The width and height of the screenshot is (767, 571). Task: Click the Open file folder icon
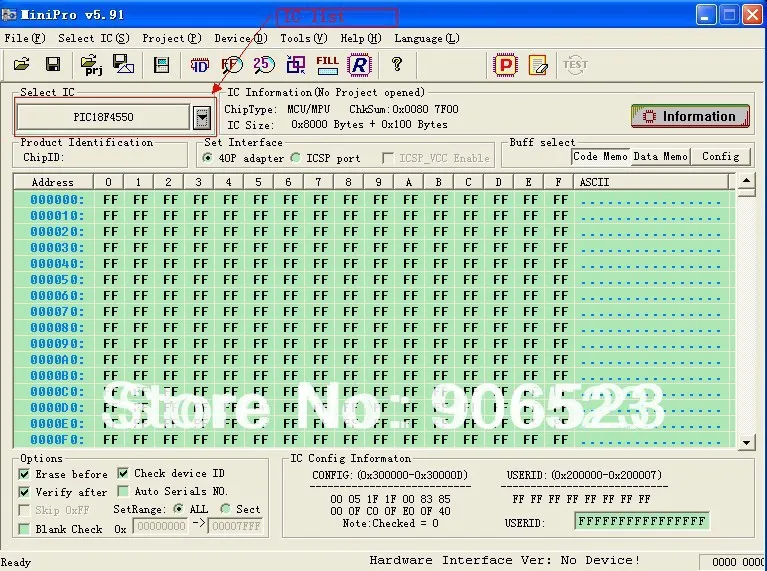[22, 64]
